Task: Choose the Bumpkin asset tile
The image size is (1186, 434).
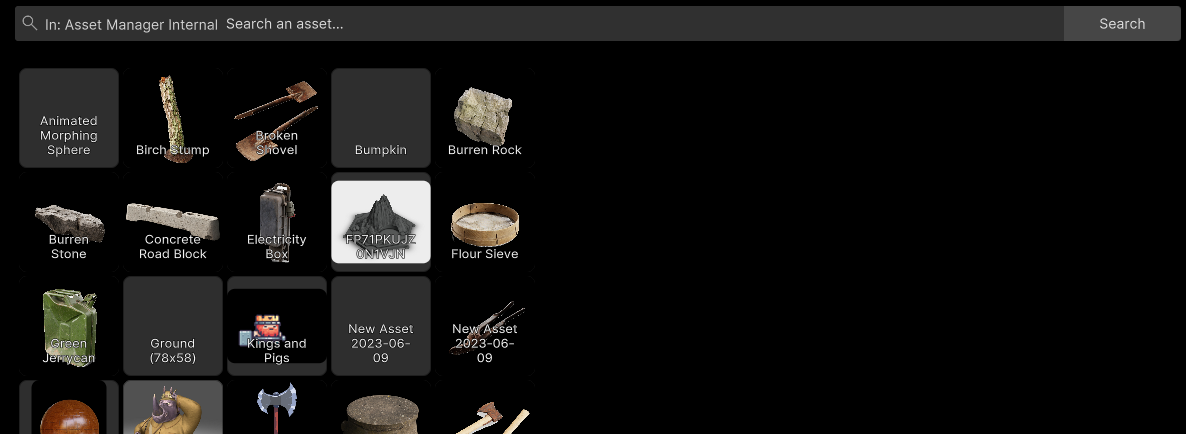Action: (380, 118)
